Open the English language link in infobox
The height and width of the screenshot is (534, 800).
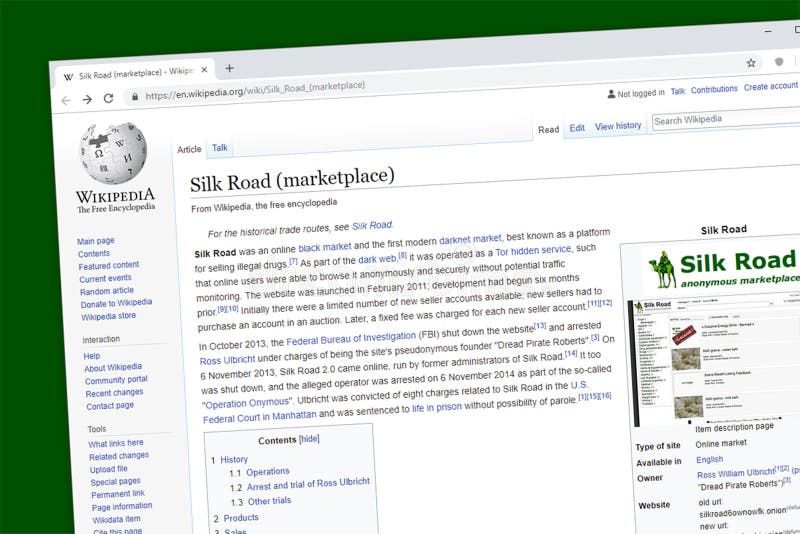click(x=710, y=460)
